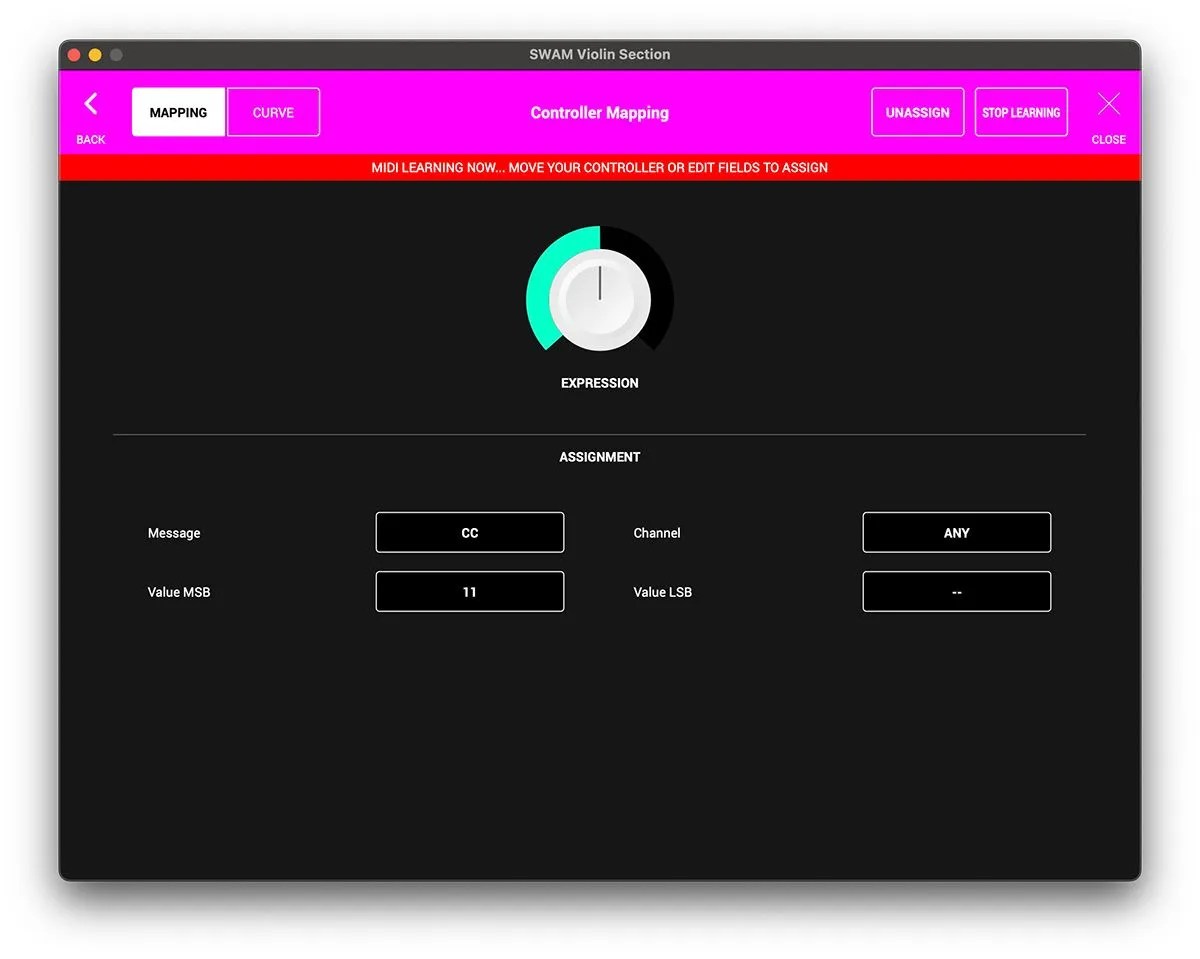Open the Channel box showing ANY
This screenshot has height=959, width=1200.
[957, 532]
